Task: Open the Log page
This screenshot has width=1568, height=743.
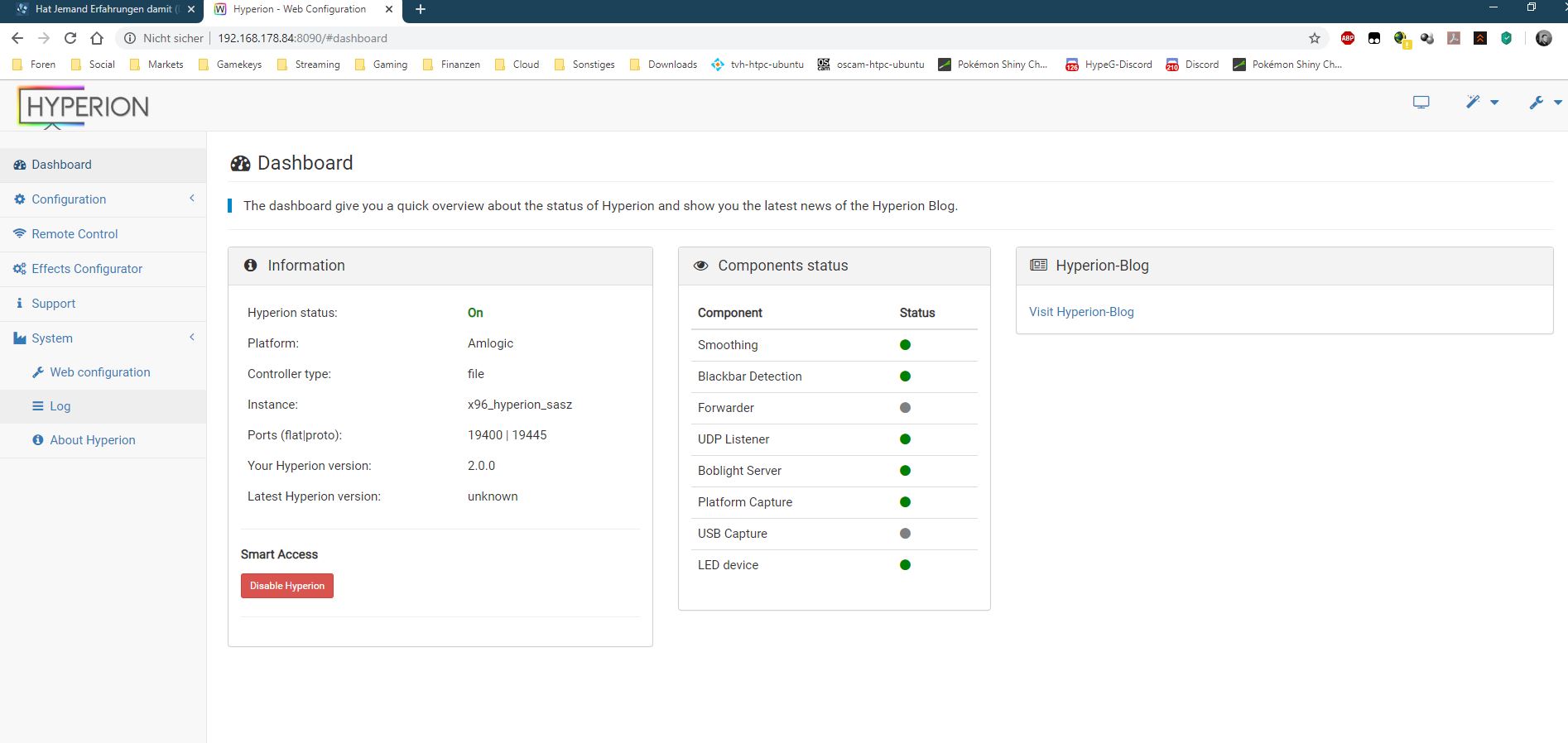Action: click(103, 406)
